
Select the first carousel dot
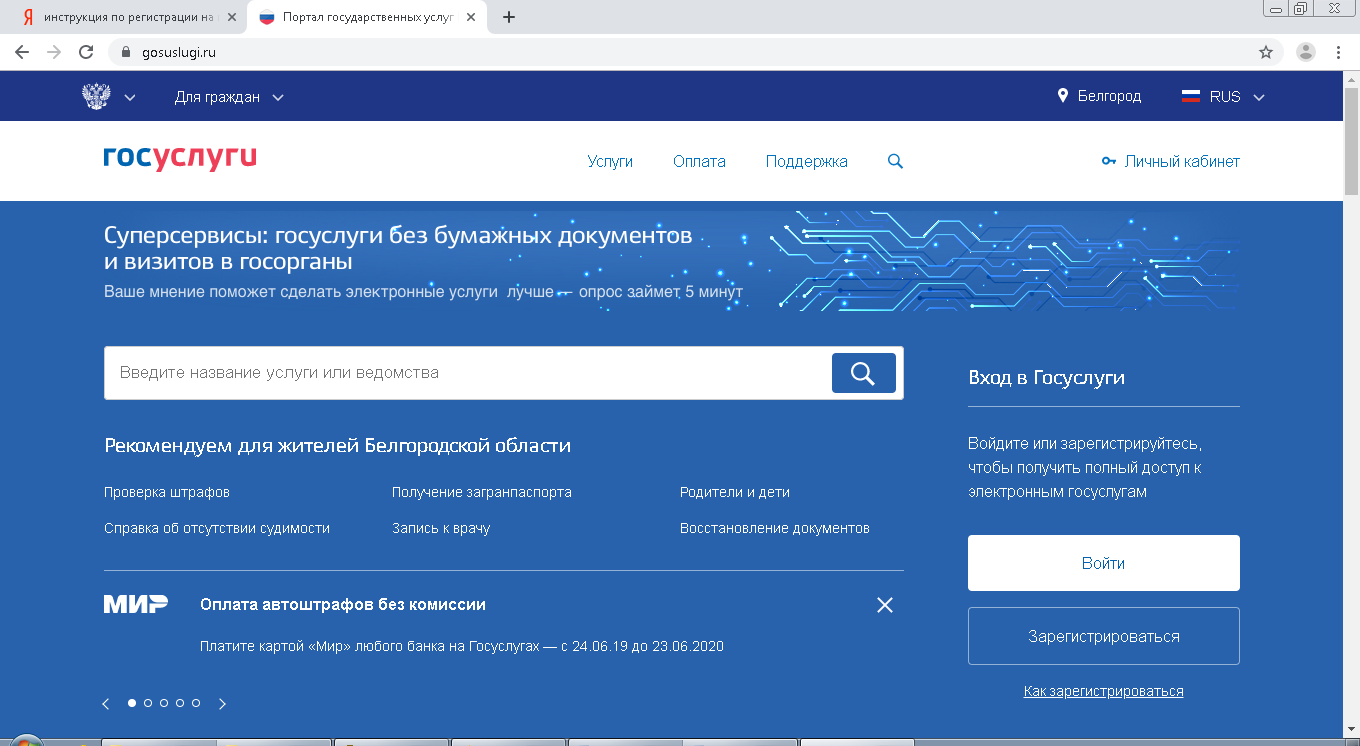(132, 703)
